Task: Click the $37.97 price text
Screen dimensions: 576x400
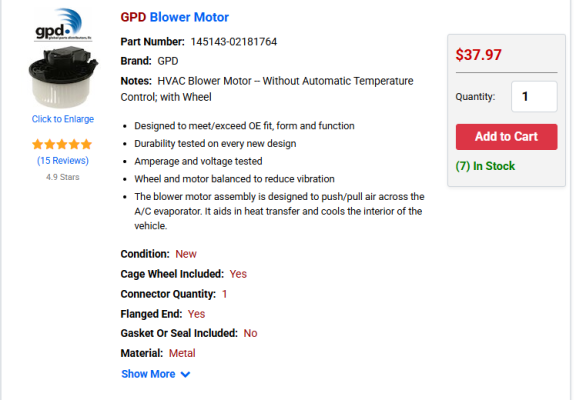Action: pos(478,55)
